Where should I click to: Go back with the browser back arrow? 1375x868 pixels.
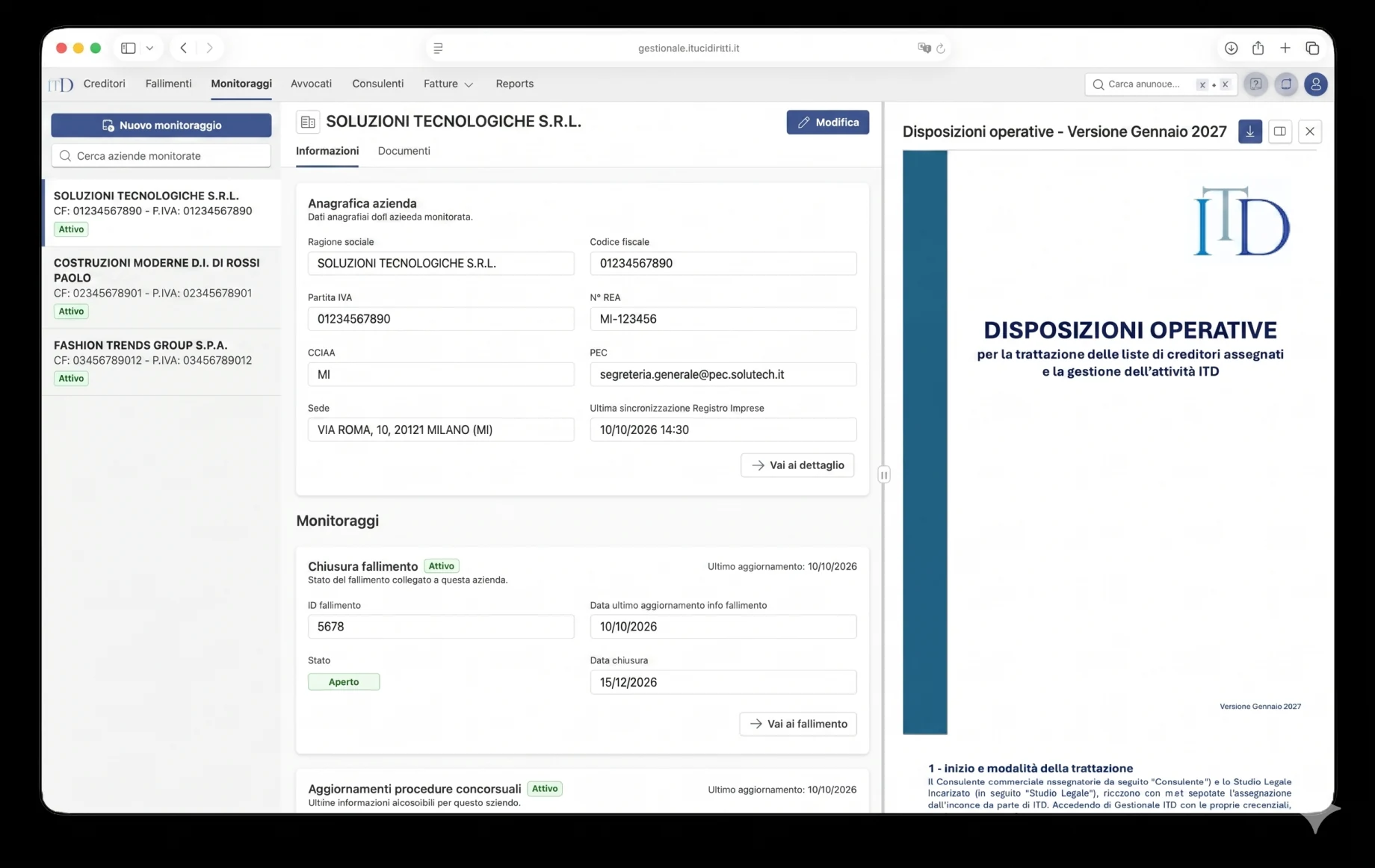click(x=183, y=48)
